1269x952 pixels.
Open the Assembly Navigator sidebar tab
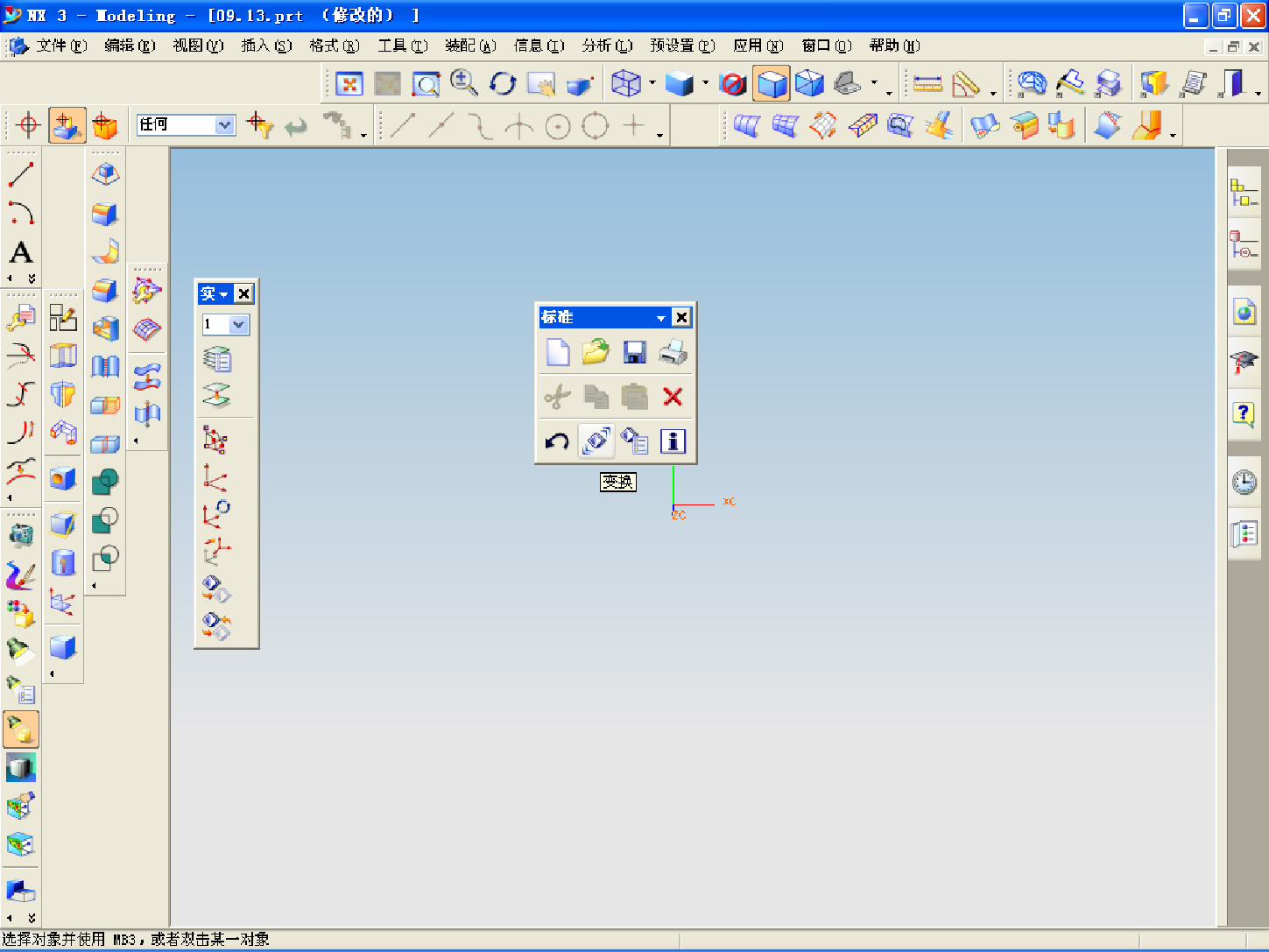1244,192
